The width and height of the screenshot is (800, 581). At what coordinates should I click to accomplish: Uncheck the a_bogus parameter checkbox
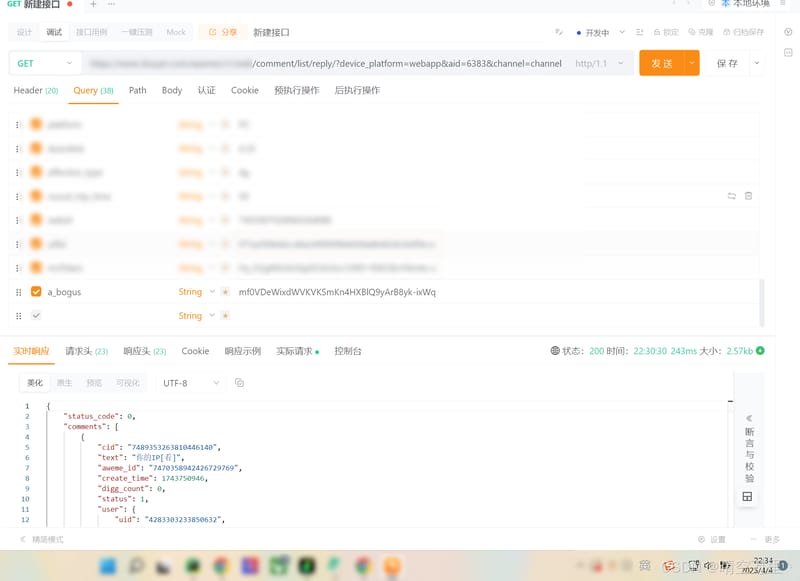[36, 292]
